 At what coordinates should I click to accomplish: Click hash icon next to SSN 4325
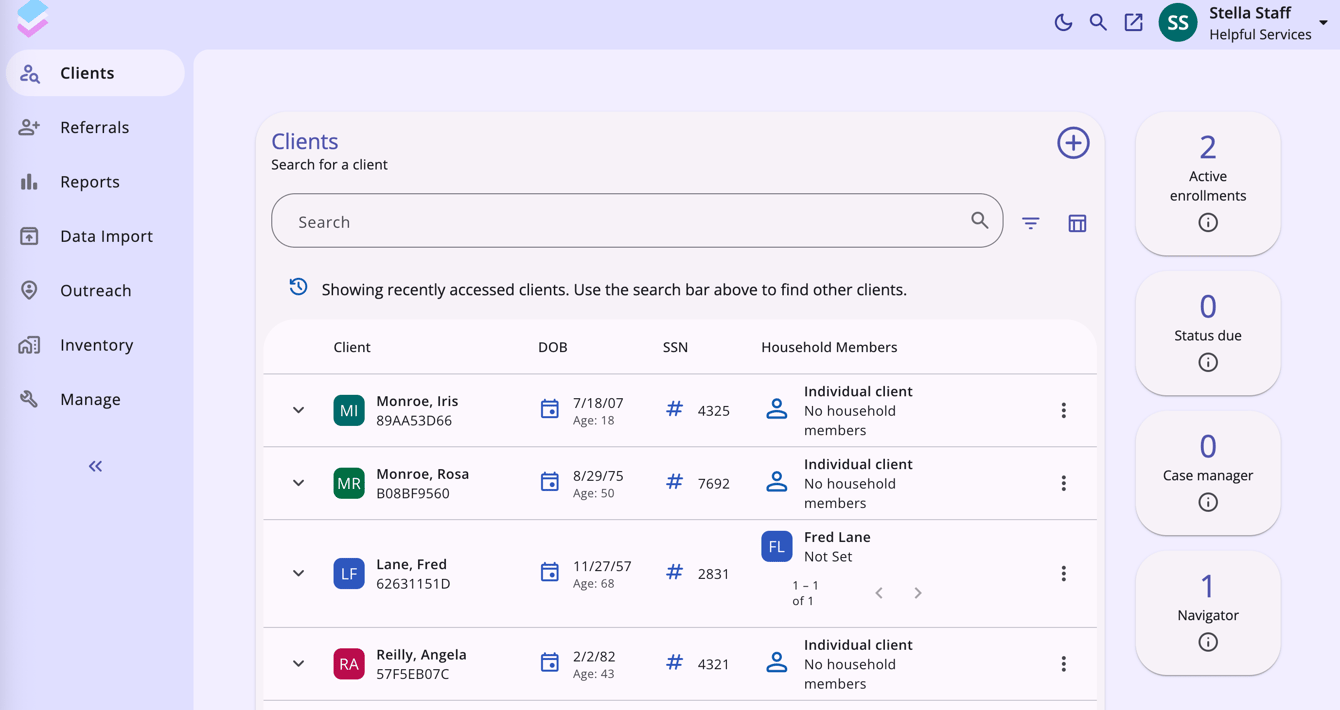coord(675,409)
